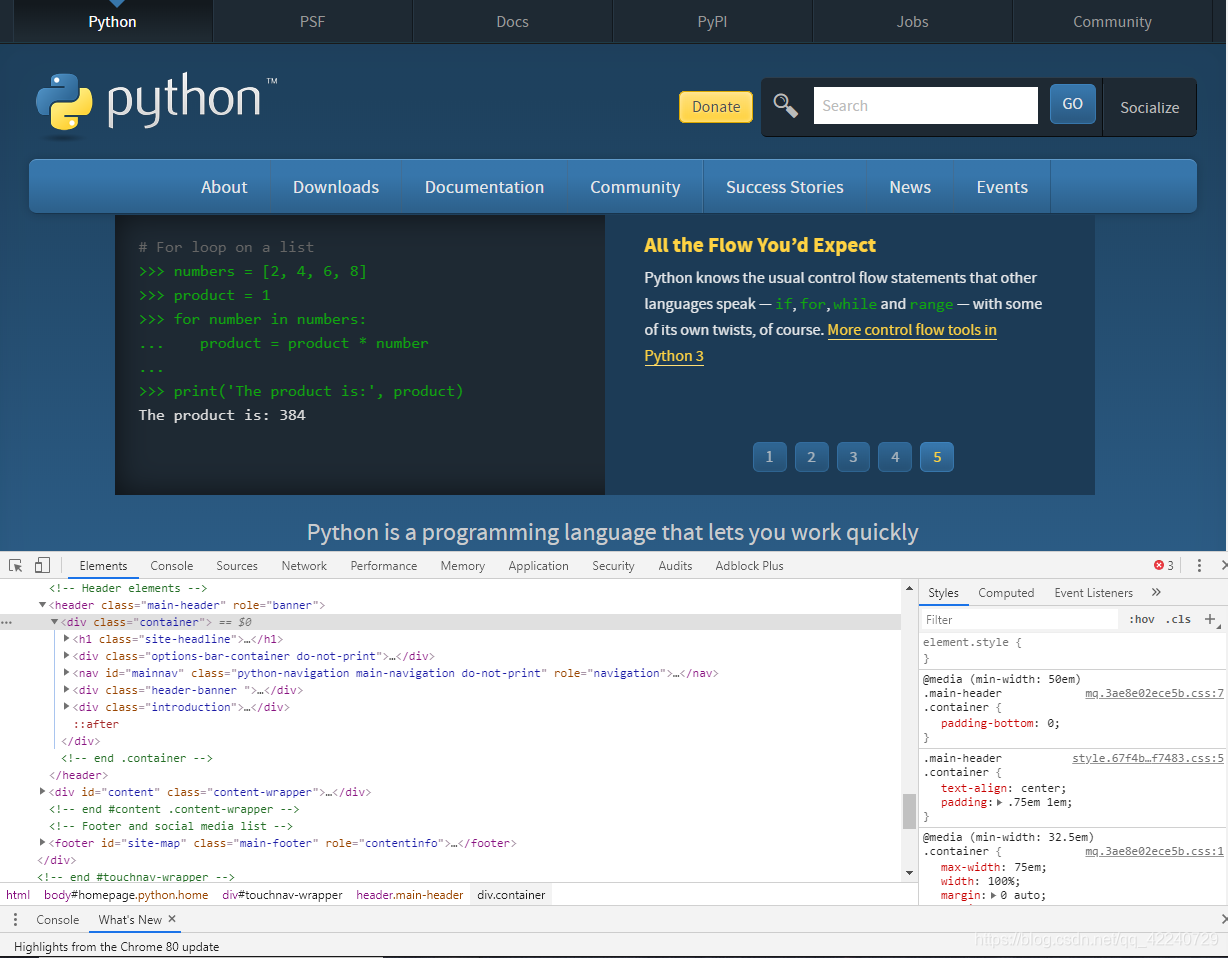Open Documentation in main navigation
The image size is (1228, 958).
tap(484, 187)
